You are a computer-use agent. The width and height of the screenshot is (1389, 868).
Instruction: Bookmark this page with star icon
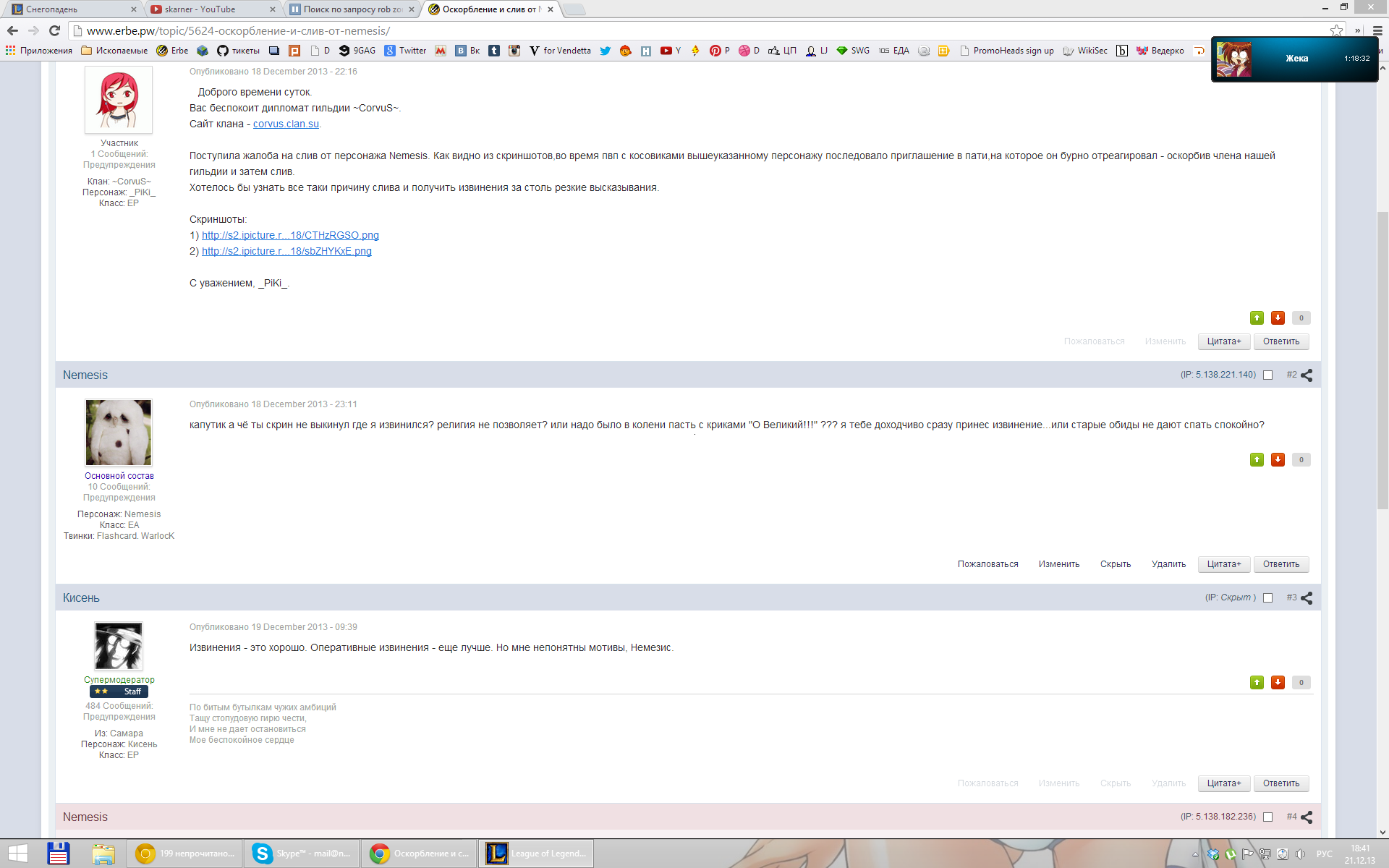(1336, 30)
